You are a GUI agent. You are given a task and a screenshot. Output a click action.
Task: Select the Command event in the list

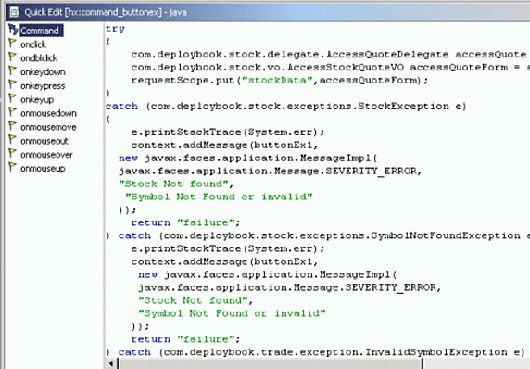(x=41, y=30)
